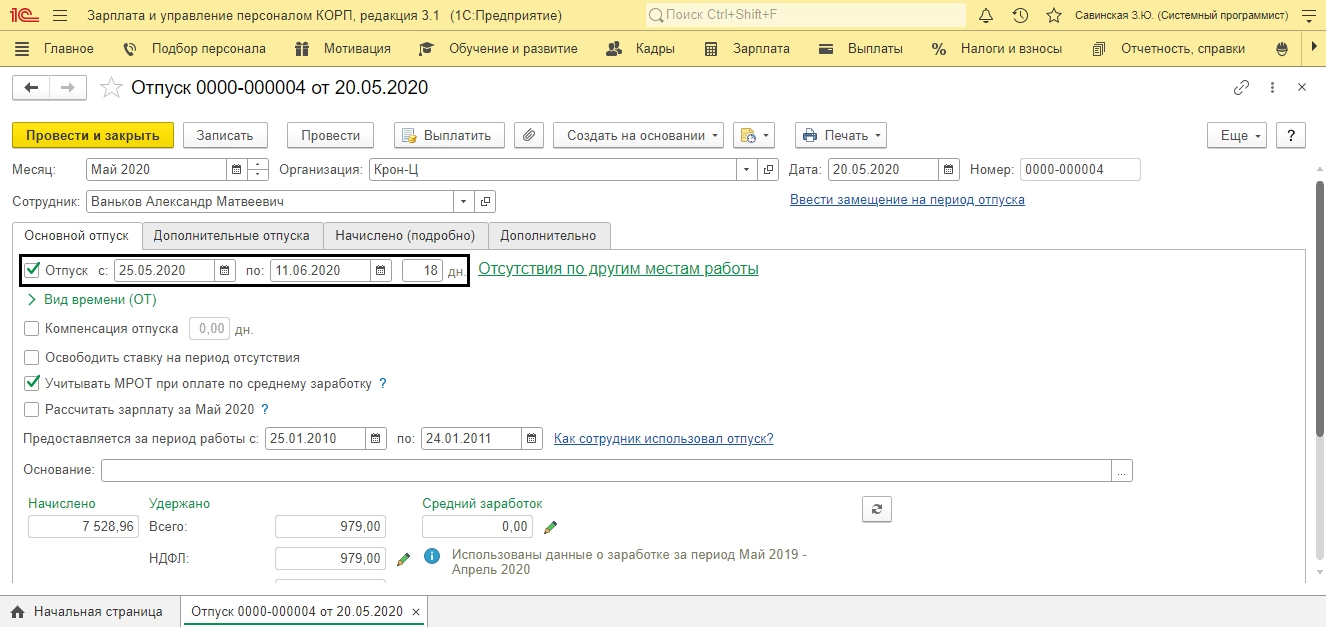Image resolution: width=1326 pixels, height=627 pixels.
Task: Open the Еще dropdown menu
Action: click(1238, 135)
